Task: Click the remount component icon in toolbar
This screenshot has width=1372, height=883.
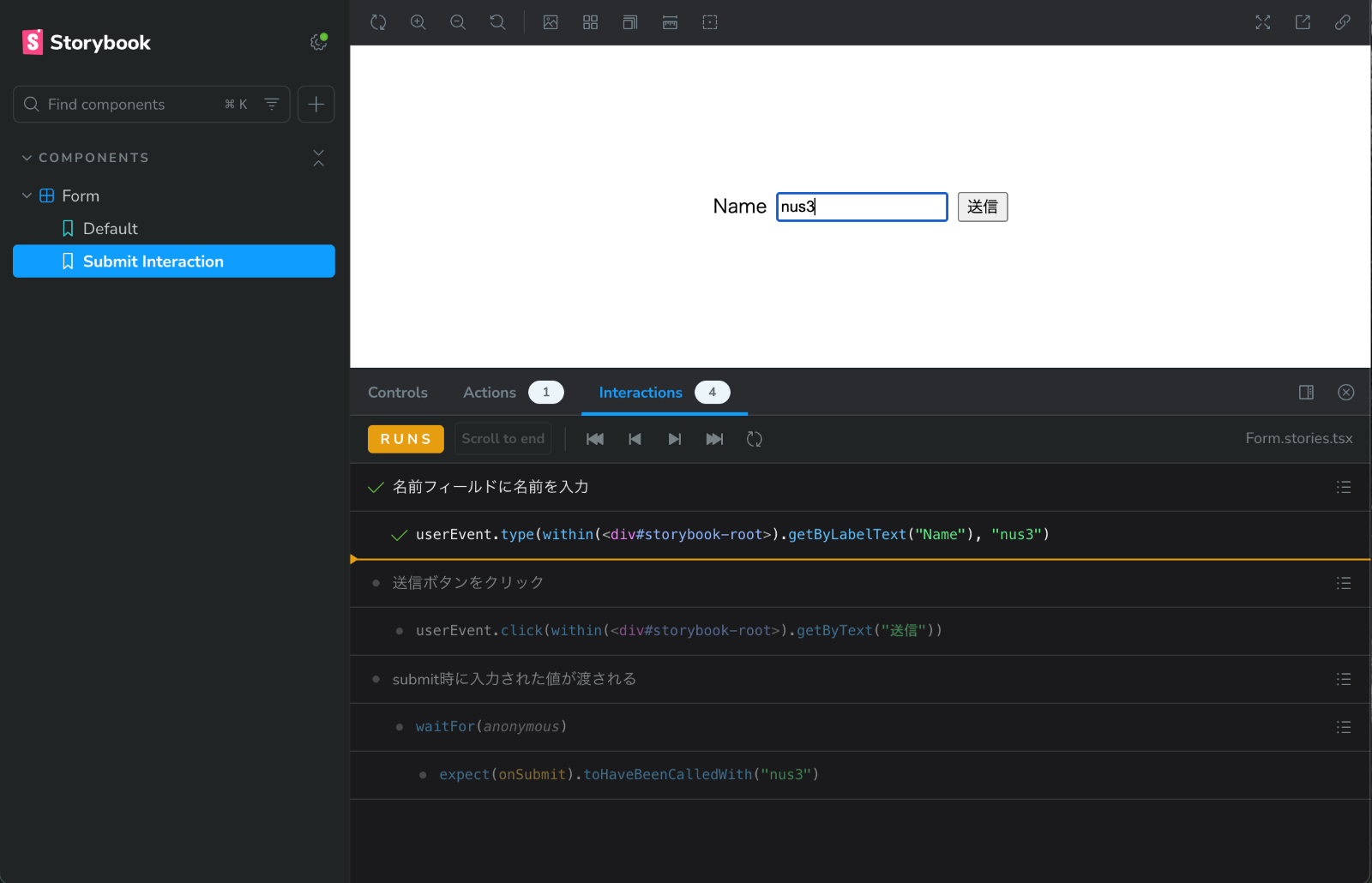Action: [378, 22]
